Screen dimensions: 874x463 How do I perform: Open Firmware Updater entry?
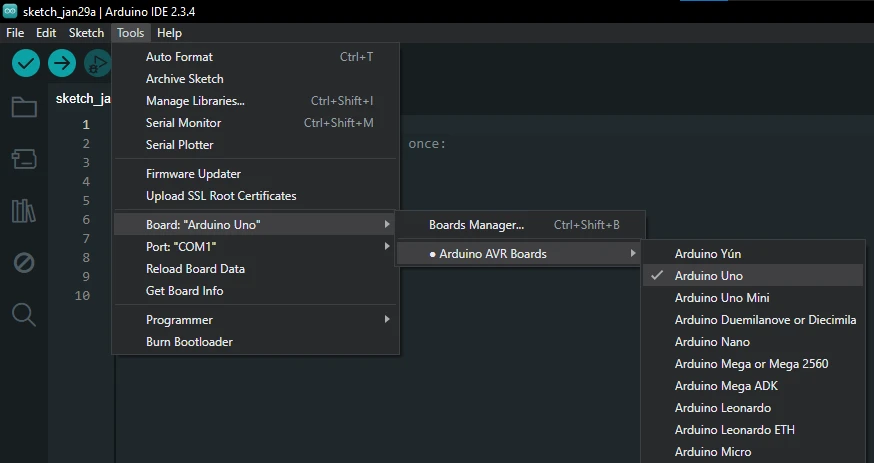click(256, 174)
